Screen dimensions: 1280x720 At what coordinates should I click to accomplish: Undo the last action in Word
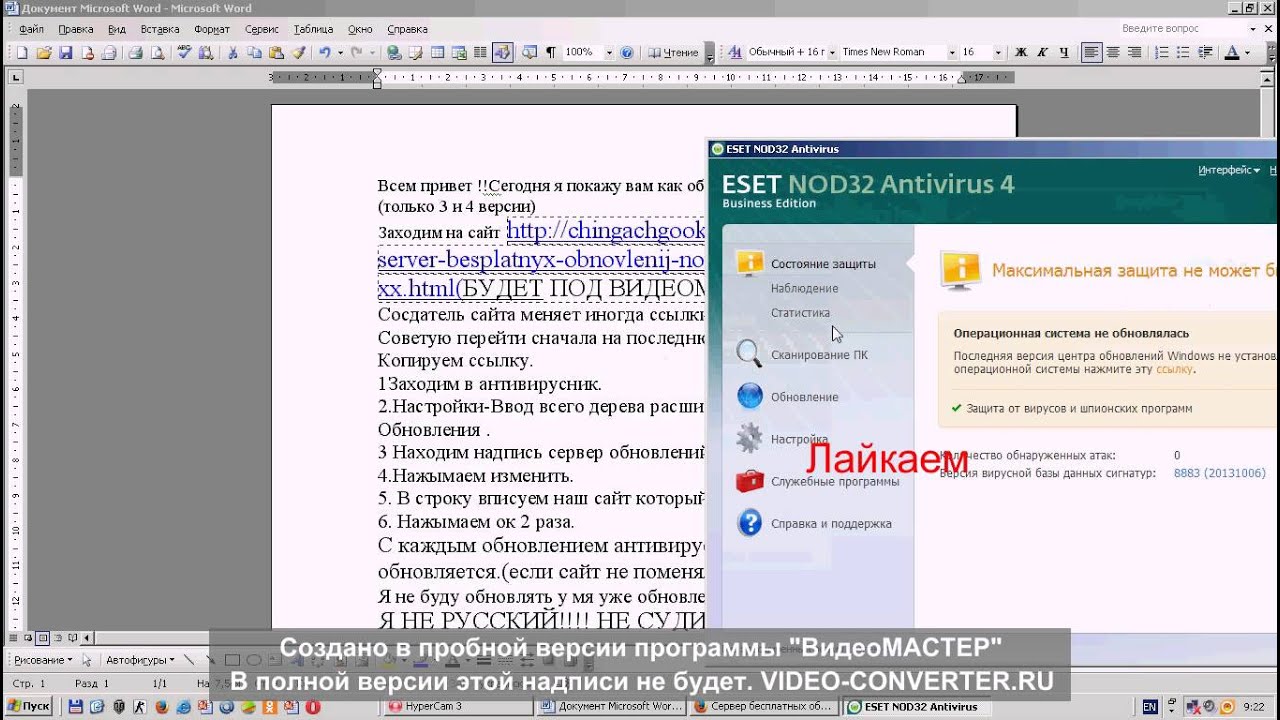pos(325,52)
